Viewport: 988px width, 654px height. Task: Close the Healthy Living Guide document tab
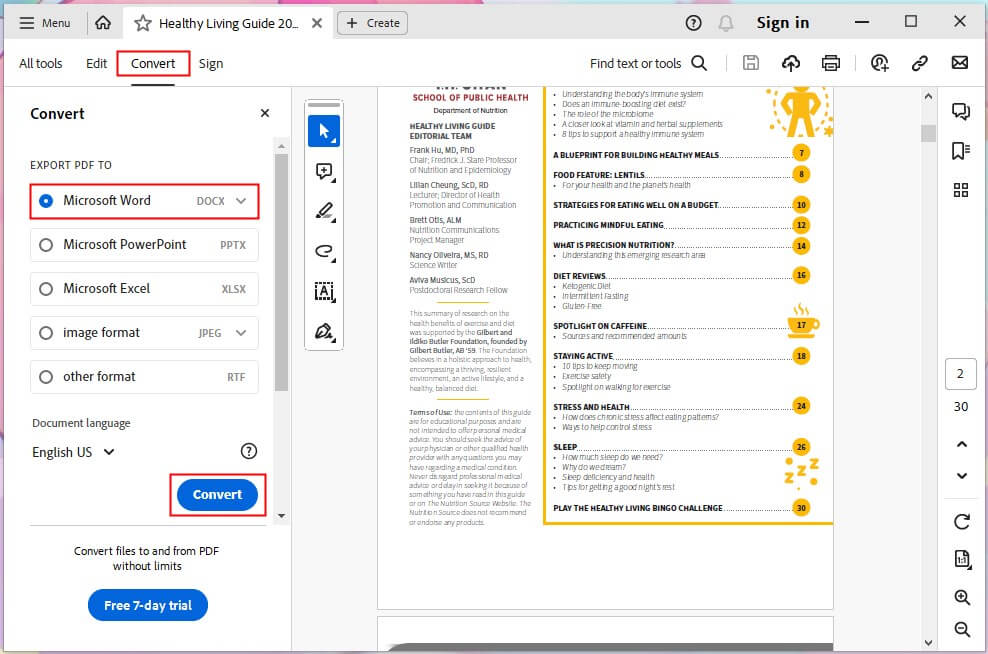point(317,23)
